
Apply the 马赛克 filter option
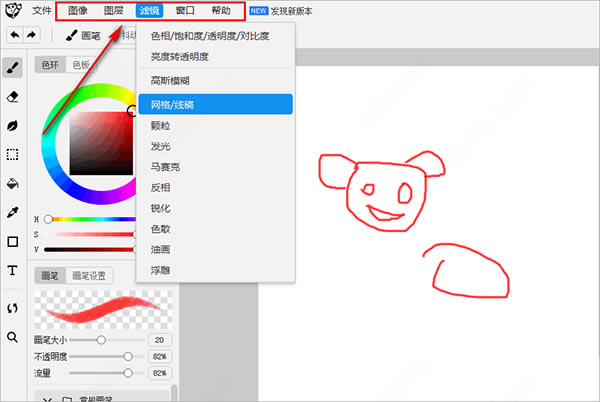pos(164,167)
